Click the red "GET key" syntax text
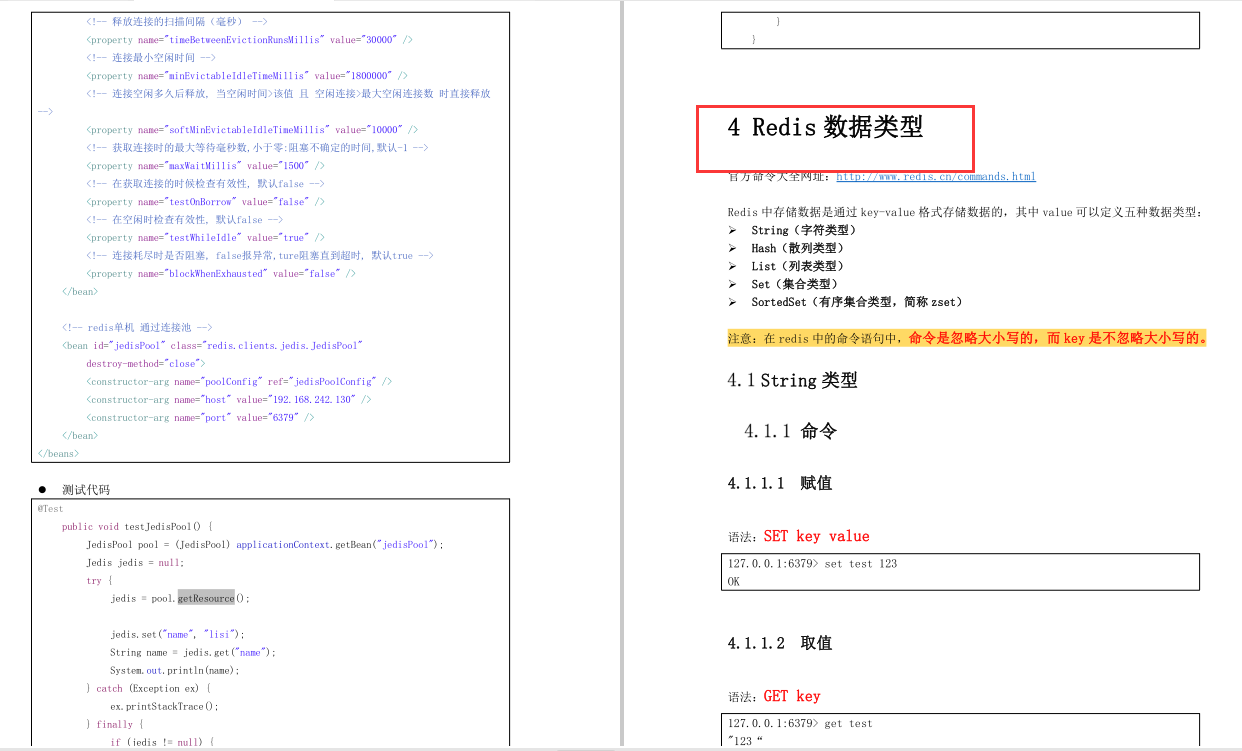The height and width of the screenshot is (751, 1242). pyautogui.click(x=792, y=696)
